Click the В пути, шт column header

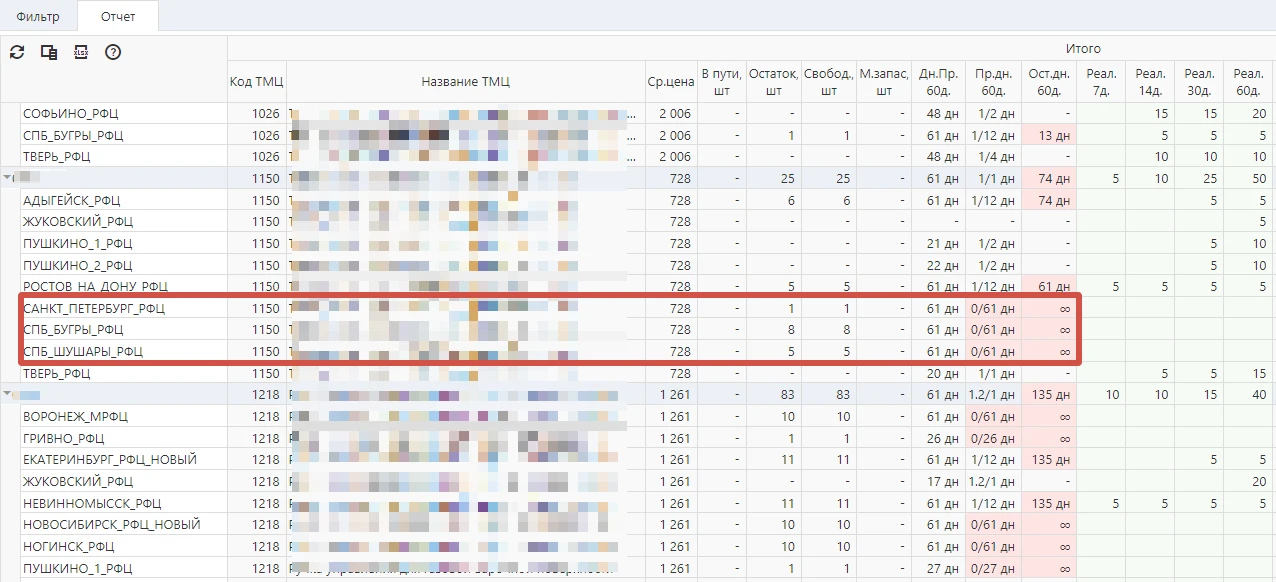(721, 82)
